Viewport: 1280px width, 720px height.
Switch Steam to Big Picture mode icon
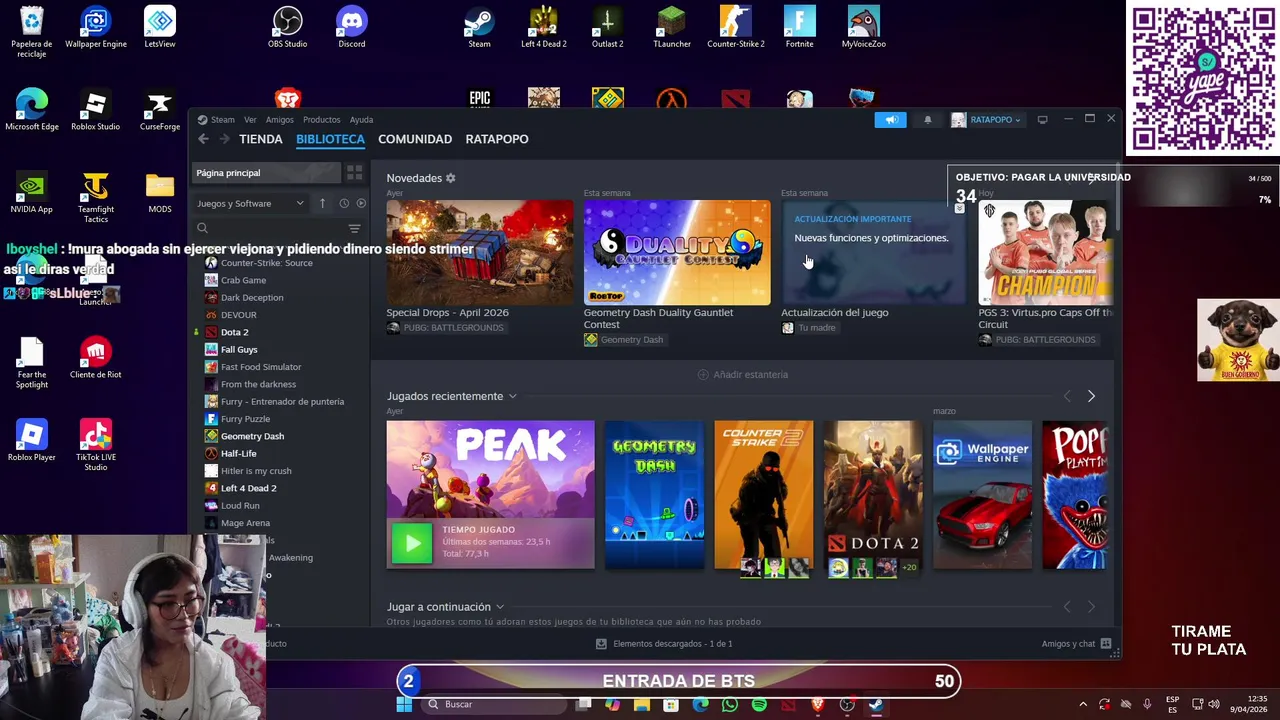point(1042,120)
